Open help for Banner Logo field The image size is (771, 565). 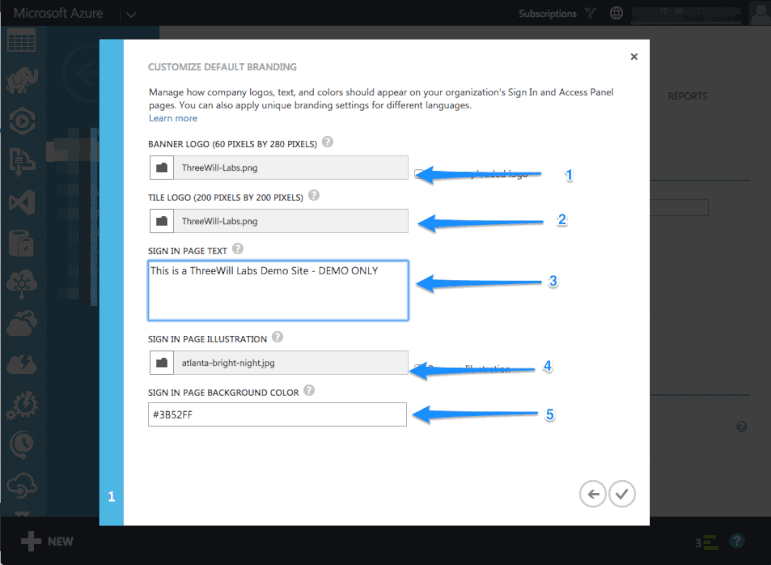click(328, 143)
